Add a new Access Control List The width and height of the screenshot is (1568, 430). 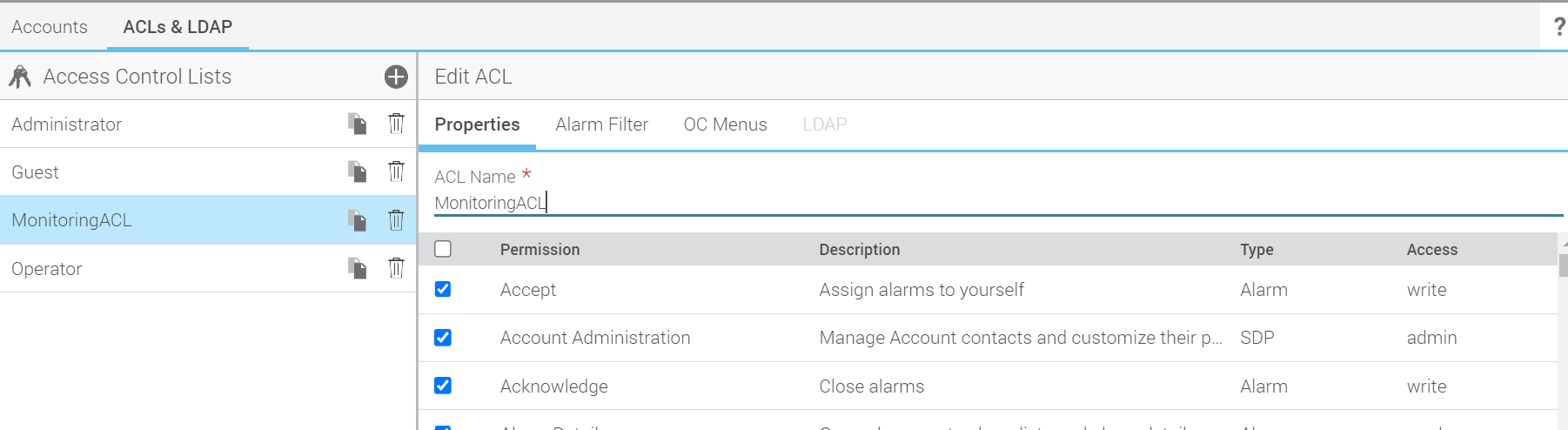point(396,77)
